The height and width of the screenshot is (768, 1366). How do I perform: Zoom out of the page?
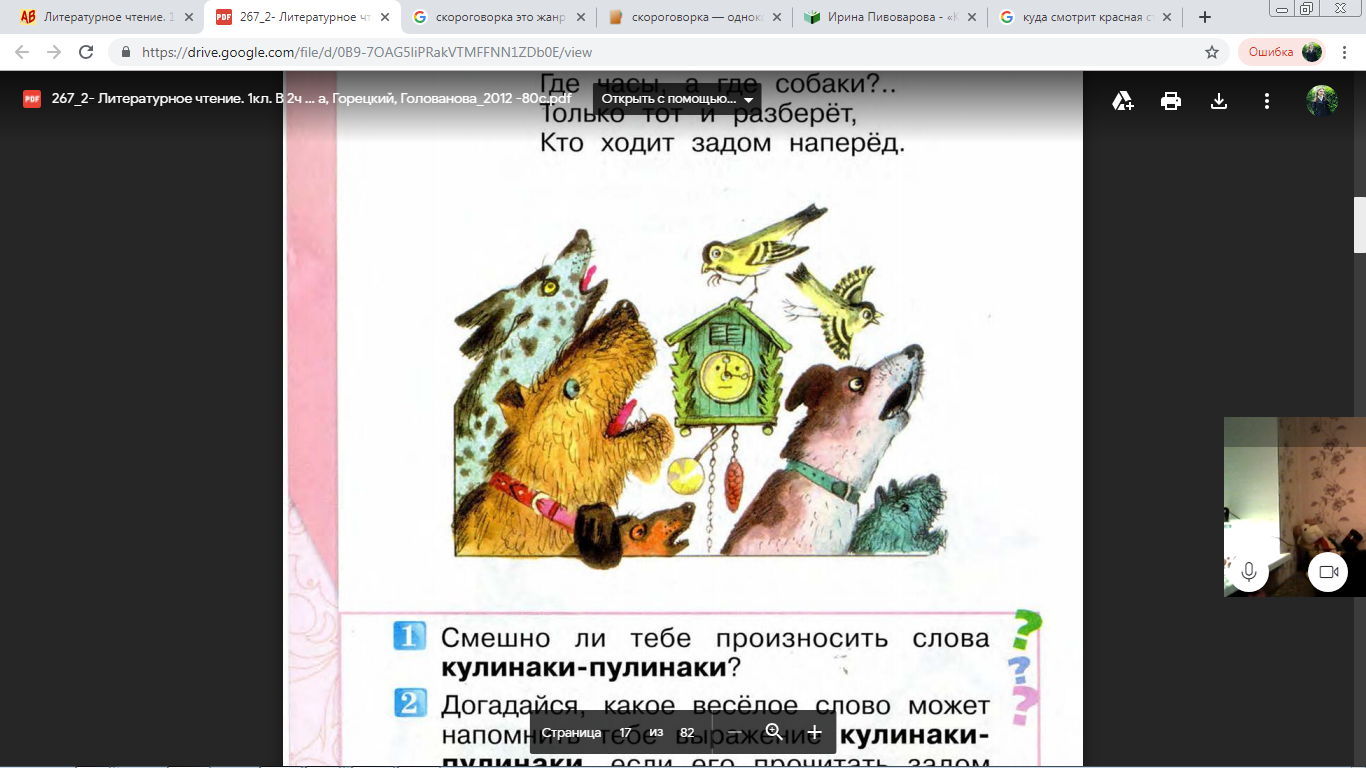[733, 733]
